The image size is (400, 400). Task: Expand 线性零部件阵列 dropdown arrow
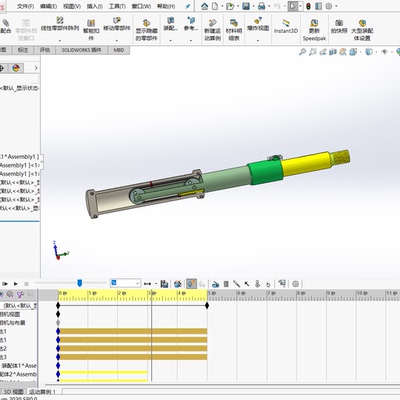tap(60, 41)
